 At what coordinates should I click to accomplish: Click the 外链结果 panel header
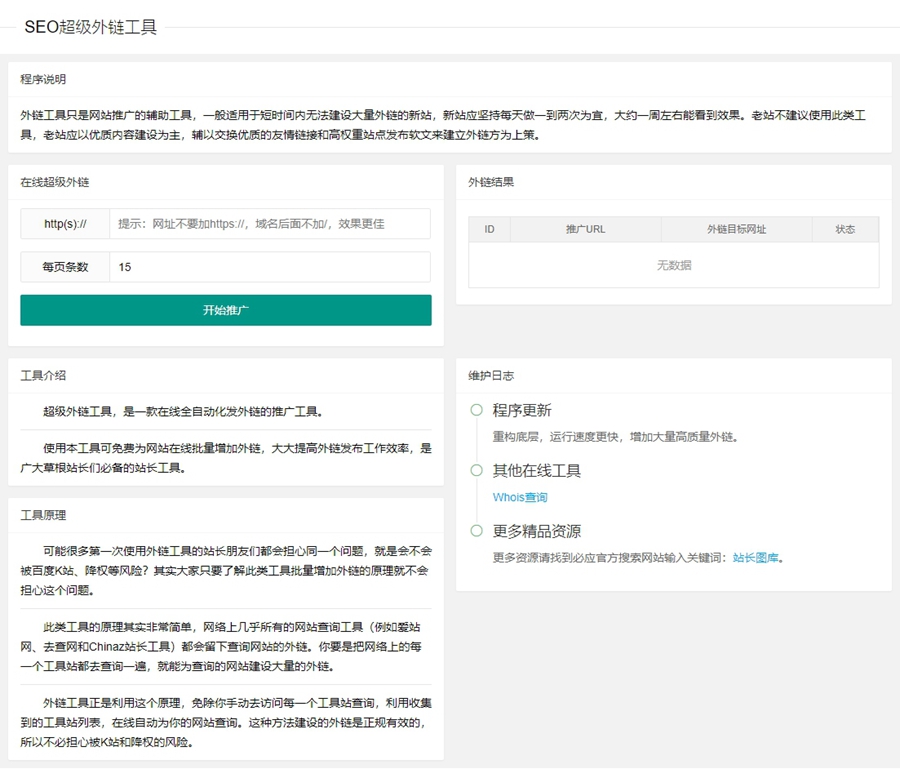coord(491,182)
